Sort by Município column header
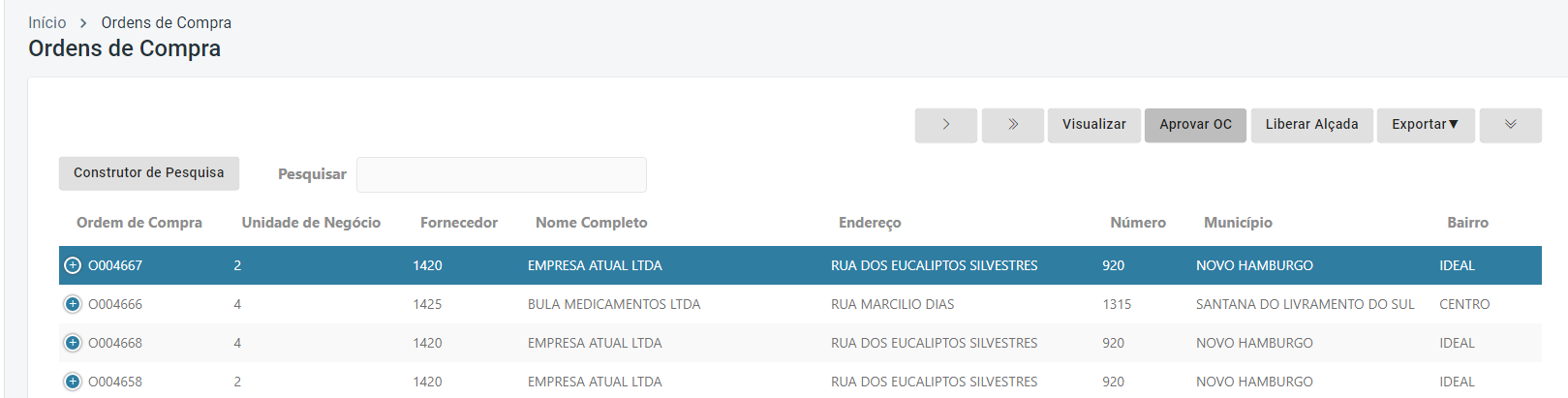The width and height of the screenshot is (1568, 398). [x=1238, y=223]
